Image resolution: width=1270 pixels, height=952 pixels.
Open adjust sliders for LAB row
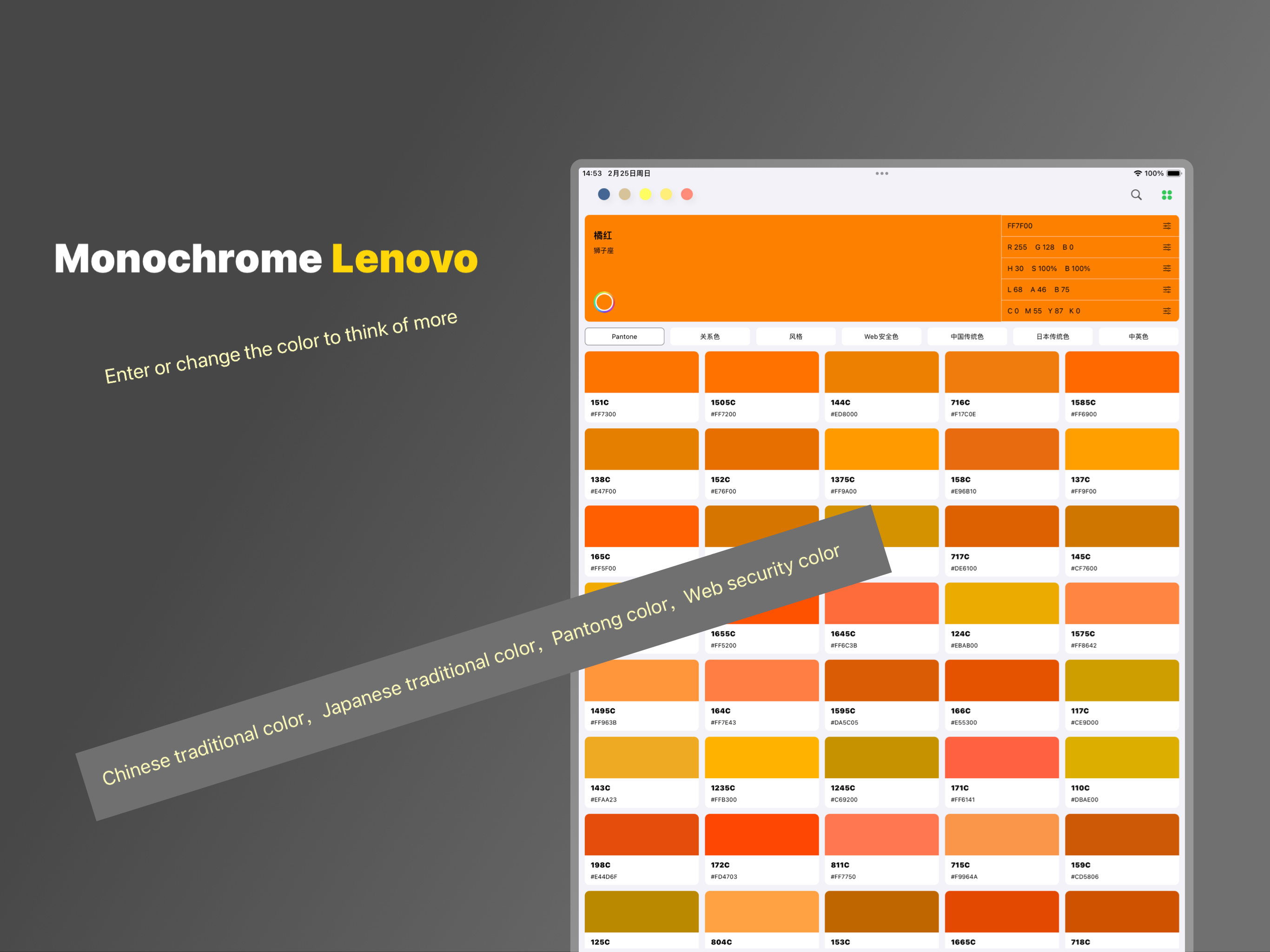click(1166, 290)
